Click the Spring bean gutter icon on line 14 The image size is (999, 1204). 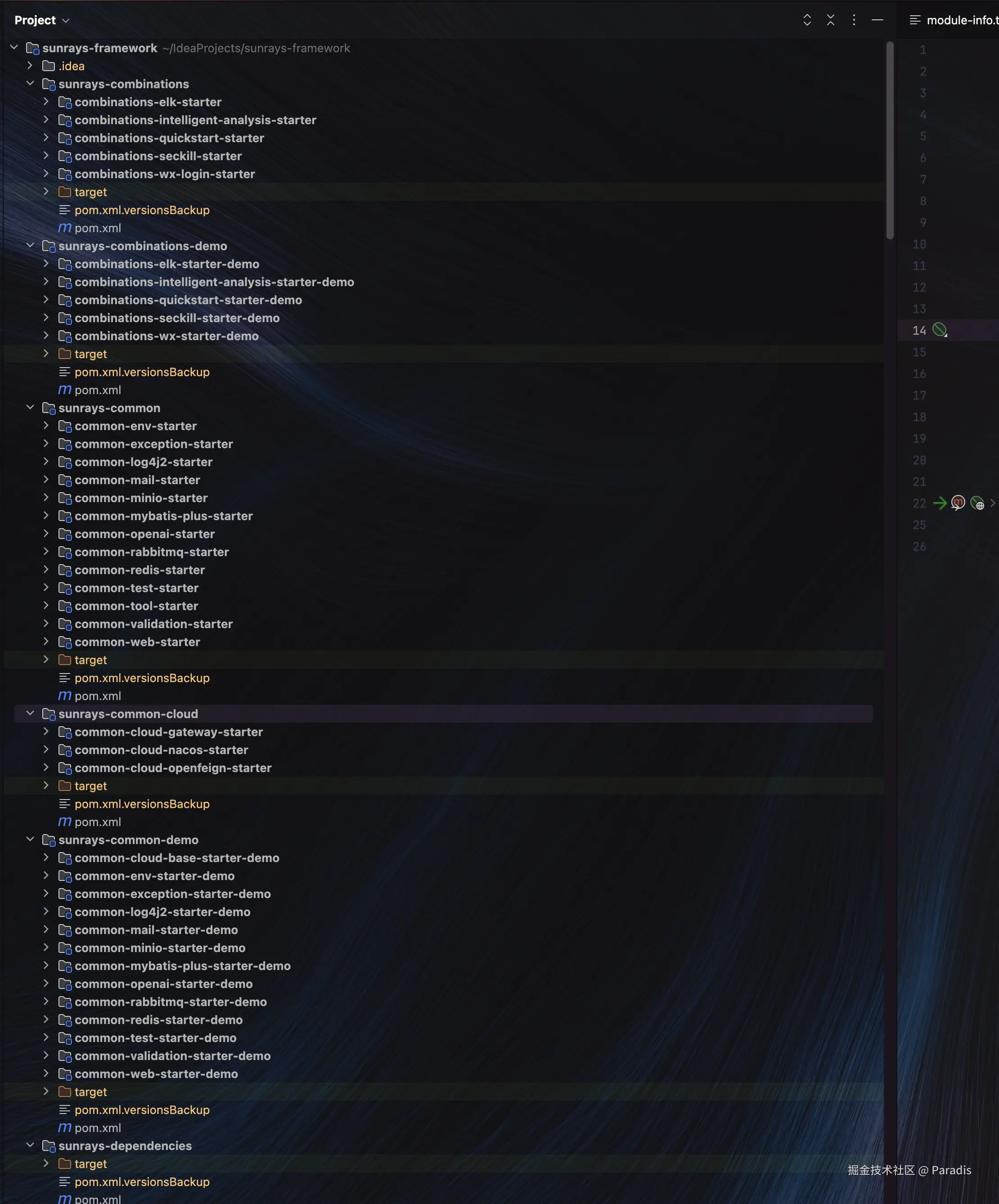(939, 330)
